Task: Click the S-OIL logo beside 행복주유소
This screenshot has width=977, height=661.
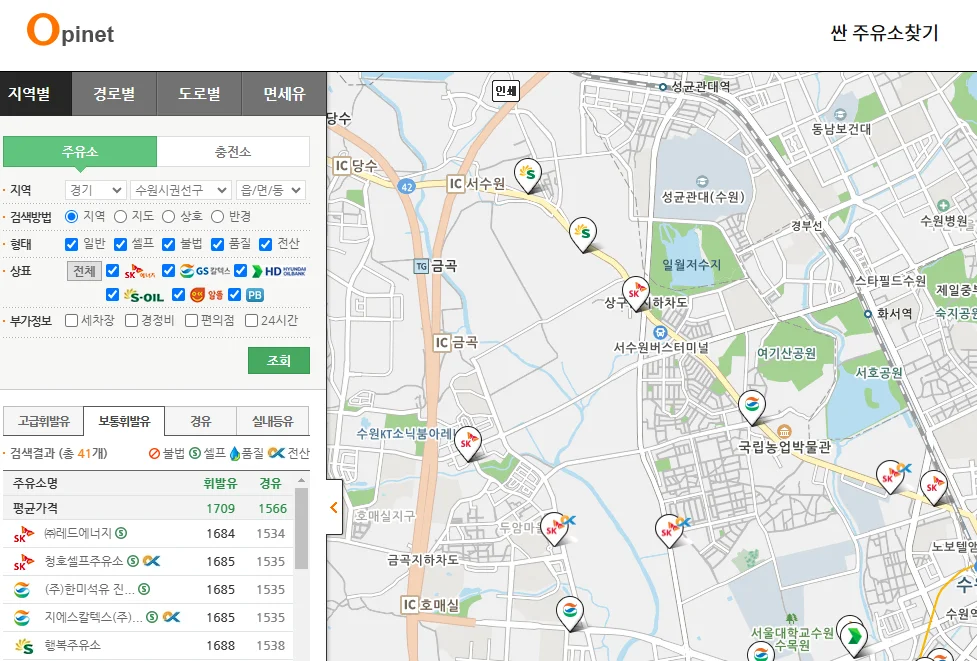Action: 24,645
